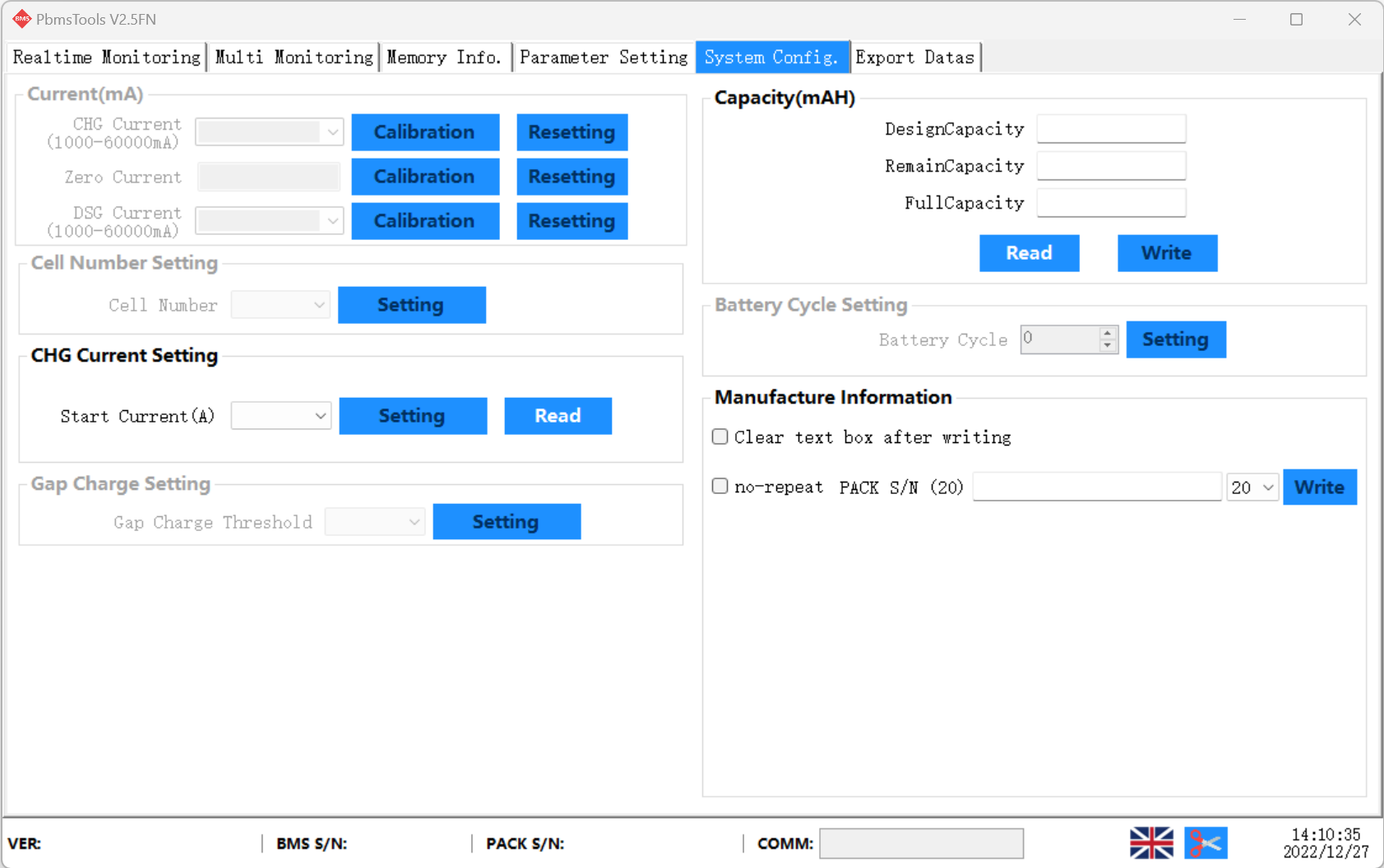
Task: Select the Export Datas tab
Action: click(x=914, y=57)
